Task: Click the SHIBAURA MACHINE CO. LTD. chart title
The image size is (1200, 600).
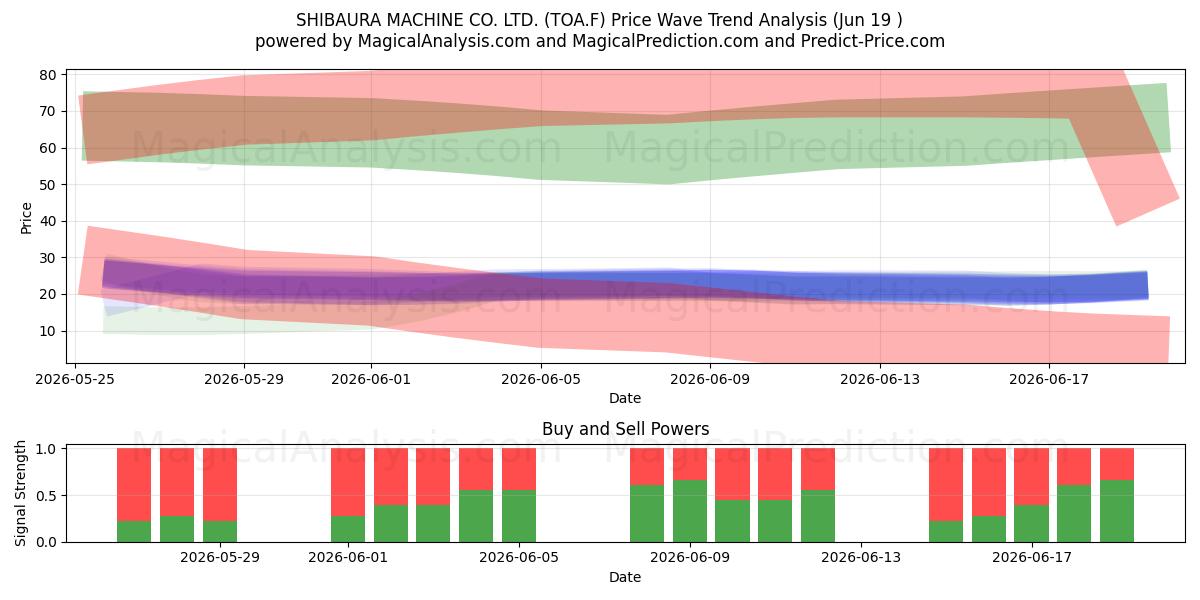Action: [600, 20]
